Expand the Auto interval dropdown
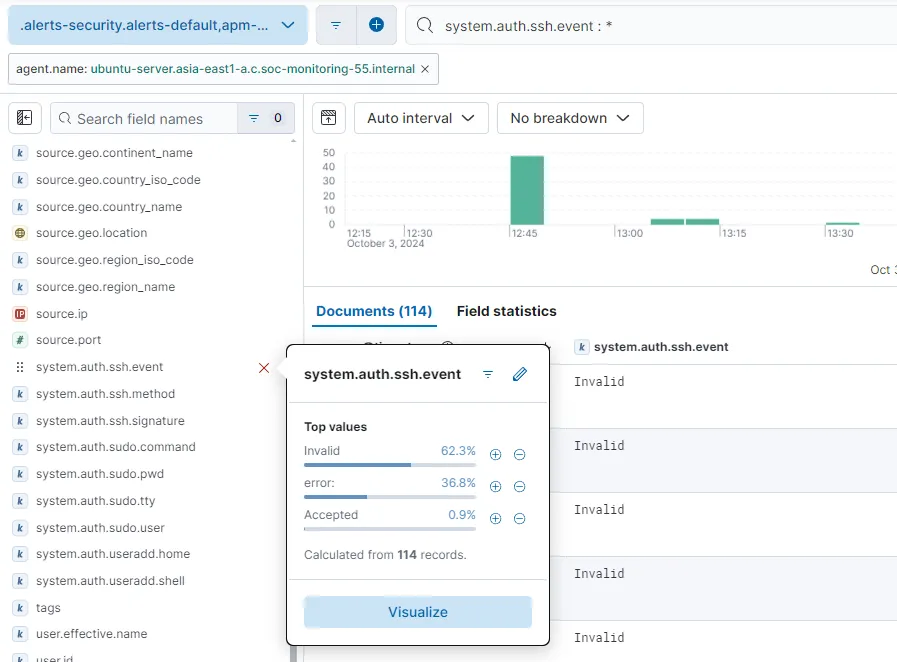Screen dimensions: 897x662 point(421,118)
